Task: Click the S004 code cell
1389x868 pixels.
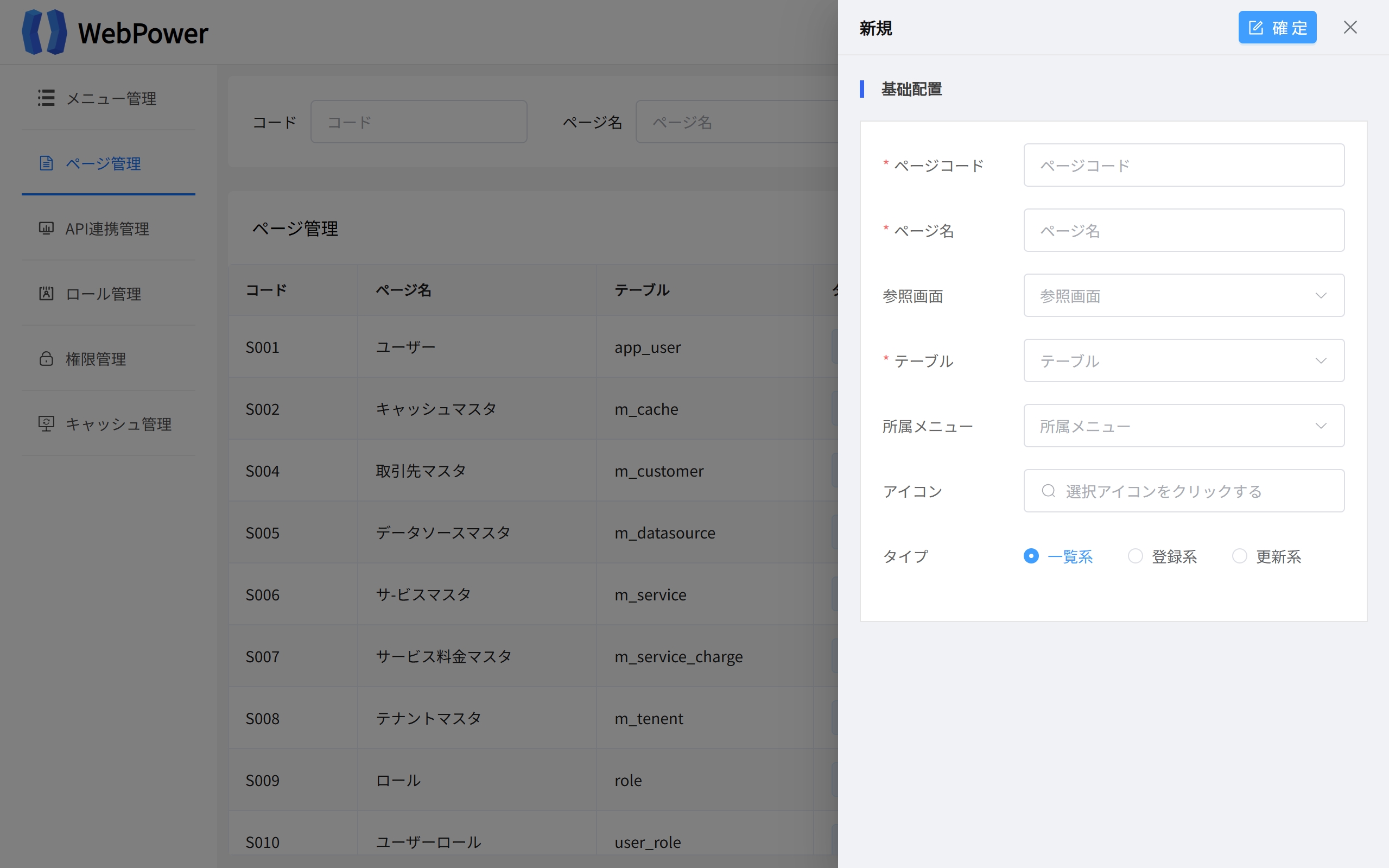Action: click(293, 471)
